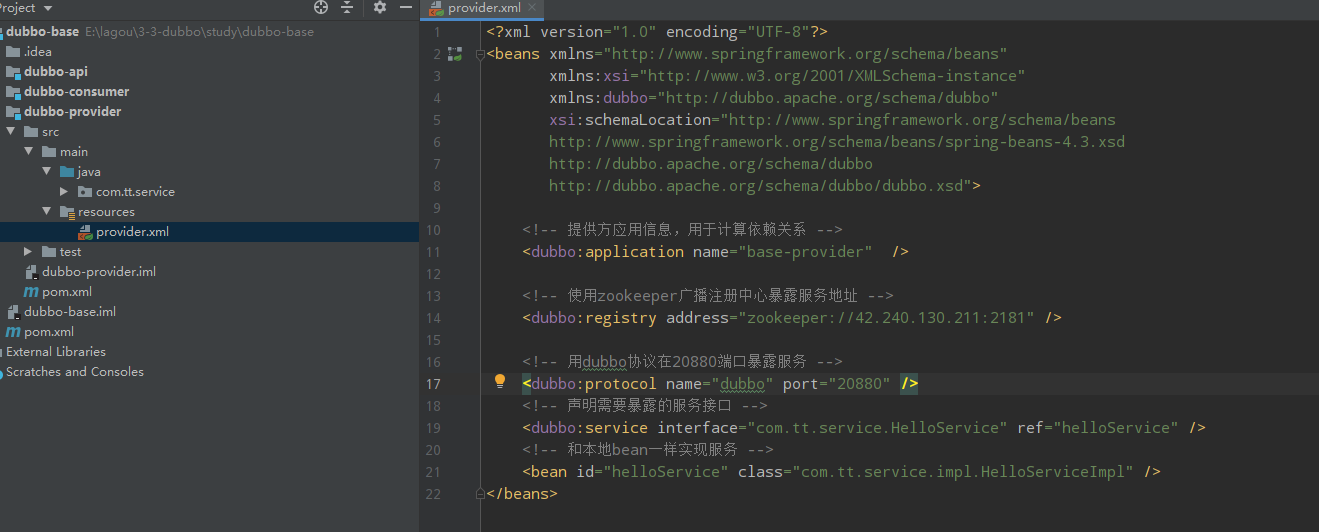This screenshot has height=532, width=1319.
Task: Click XMLSchema-instance namespace URL on line 3
Action: point(833,76)
